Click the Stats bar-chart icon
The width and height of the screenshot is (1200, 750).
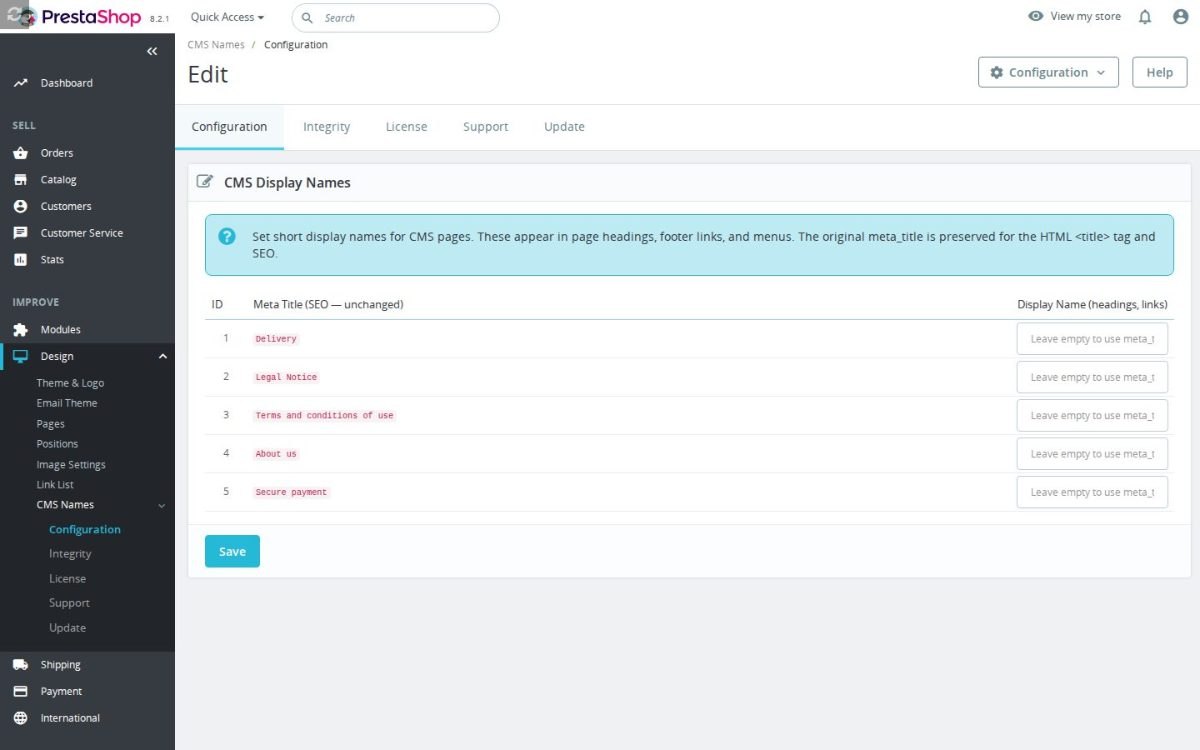(20, 259)
